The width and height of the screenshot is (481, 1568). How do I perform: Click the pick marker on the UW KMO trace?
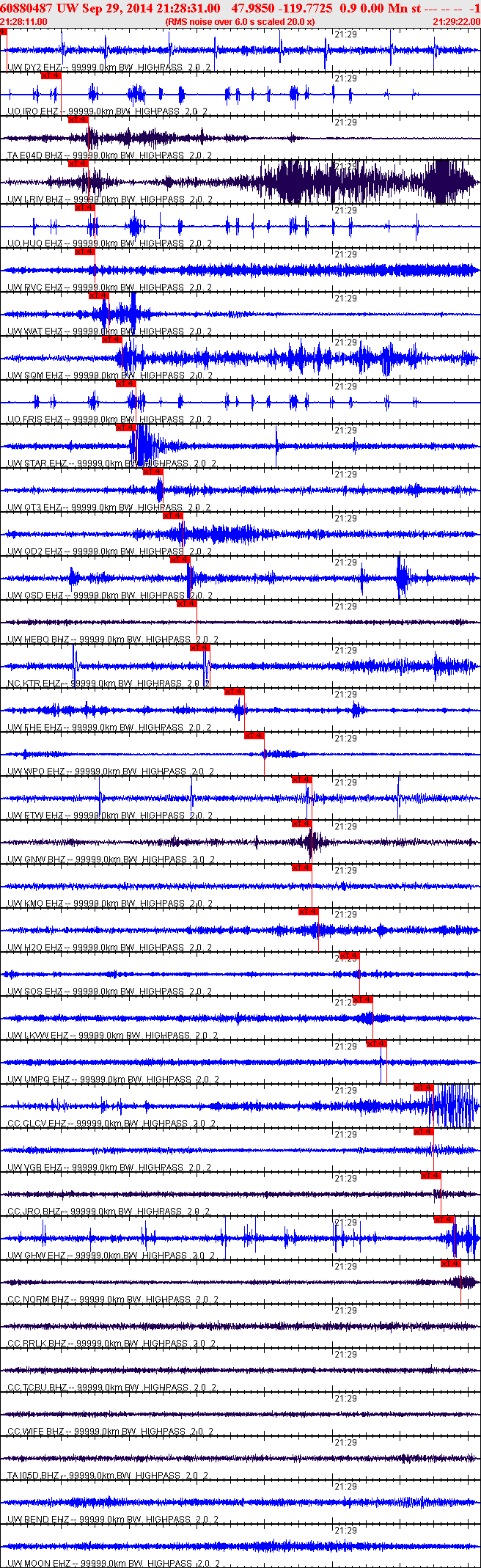[x=301, y=867]
